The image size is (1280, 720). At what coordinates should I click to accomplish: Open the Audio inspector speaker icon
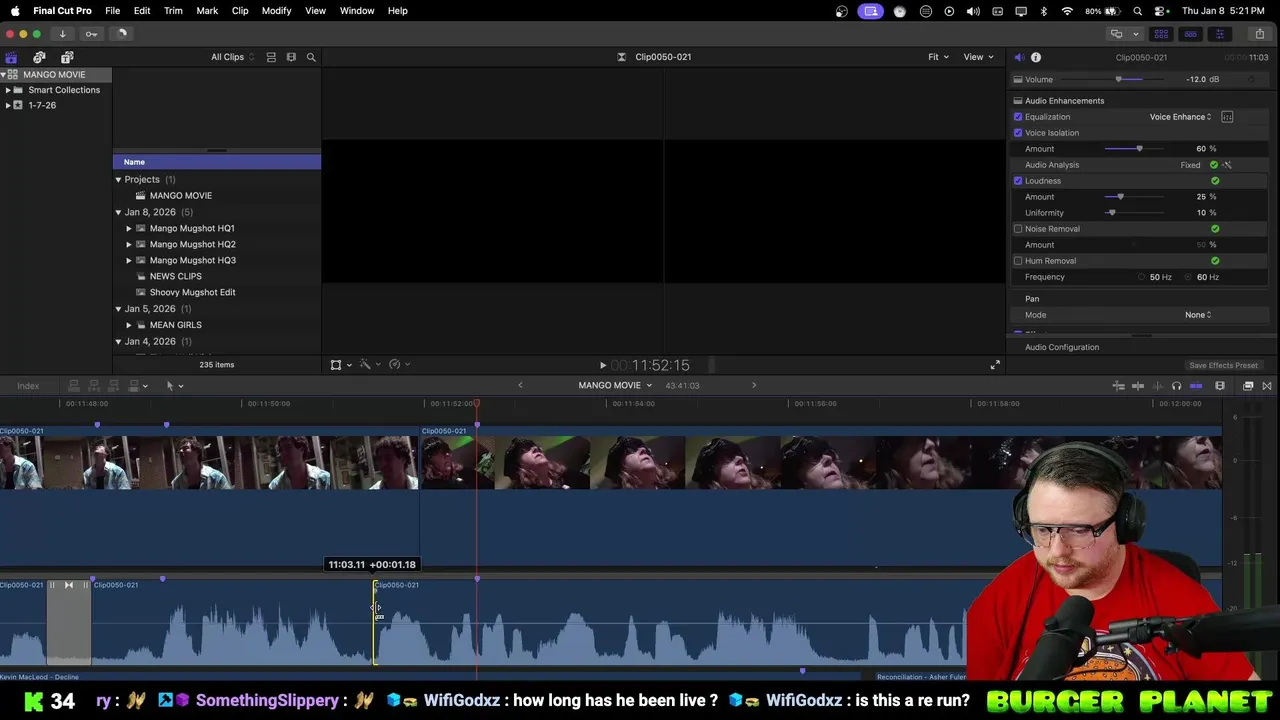[x=1018, y=57]
